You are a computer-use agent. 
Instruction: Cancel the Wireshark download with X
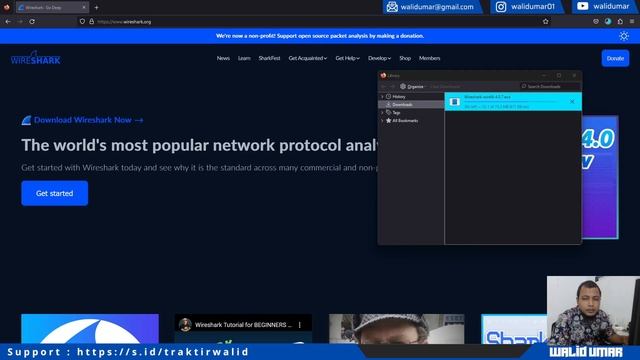click(572, 102)
